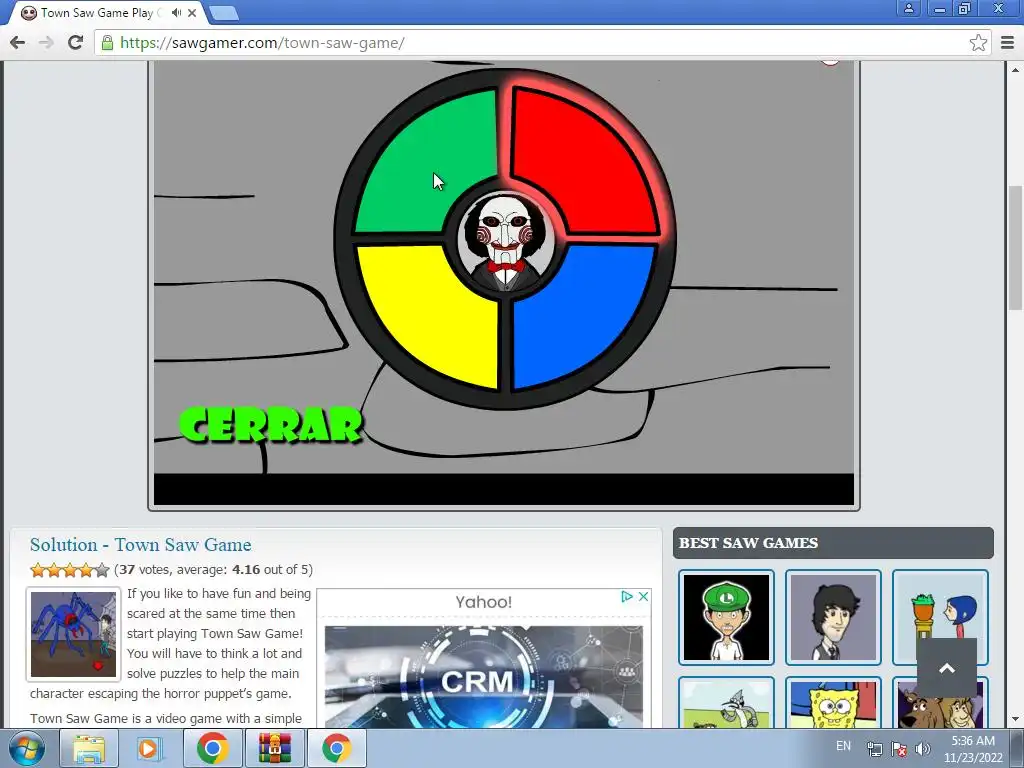Mute the tab using the speaker icon
Image resolution: width=1024 pixels, height=768 pixels.
[x=176, y=12]
